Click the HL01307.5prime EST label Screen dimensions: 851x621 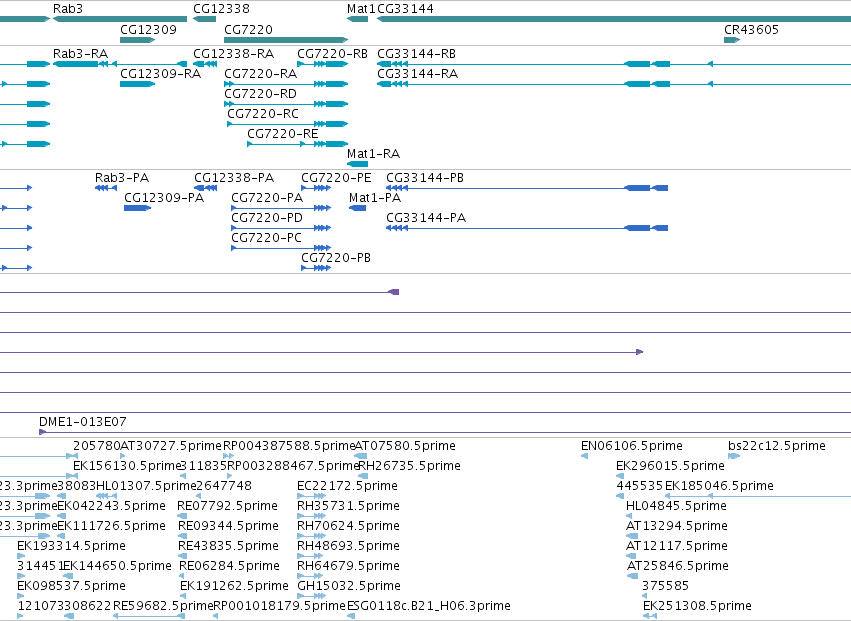[x=146, y=485]
